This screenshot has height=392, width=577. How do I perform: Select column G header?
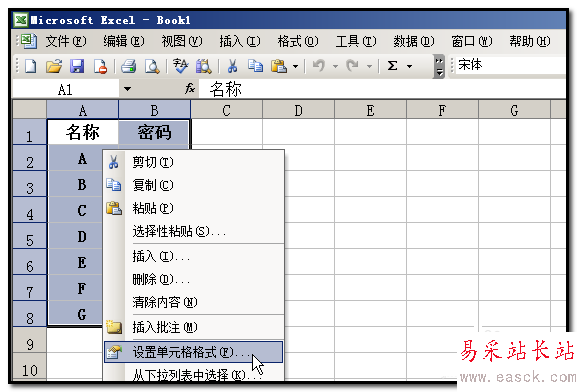514,110
